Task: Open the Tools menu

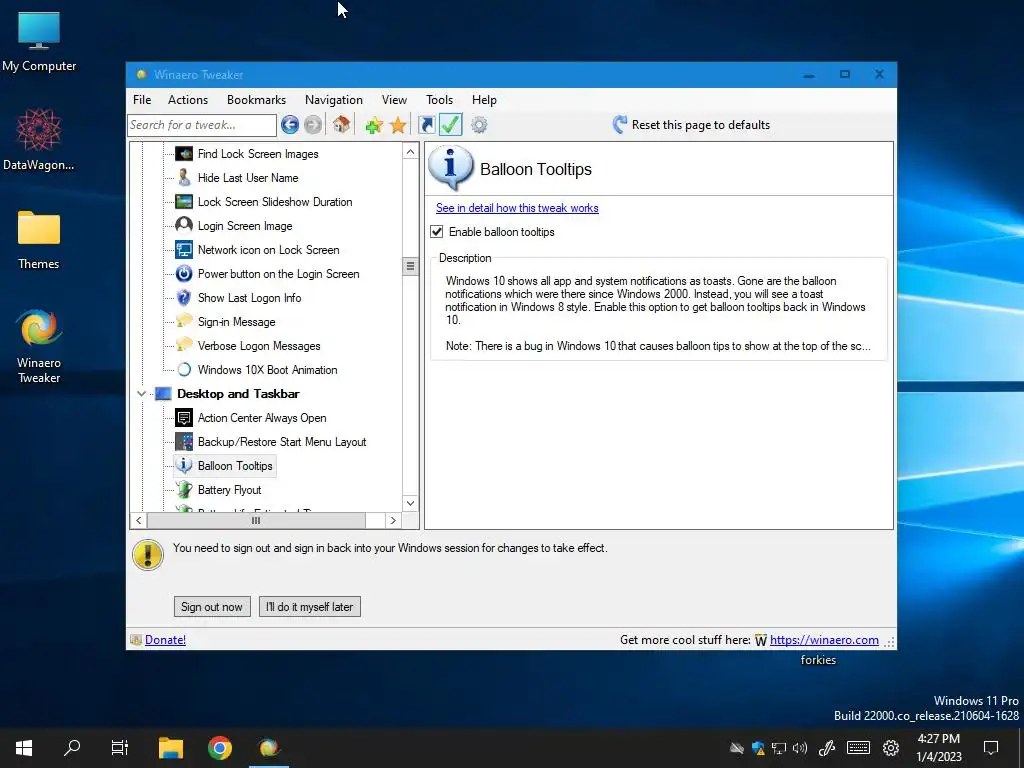Action: click(x=439, y=100)
